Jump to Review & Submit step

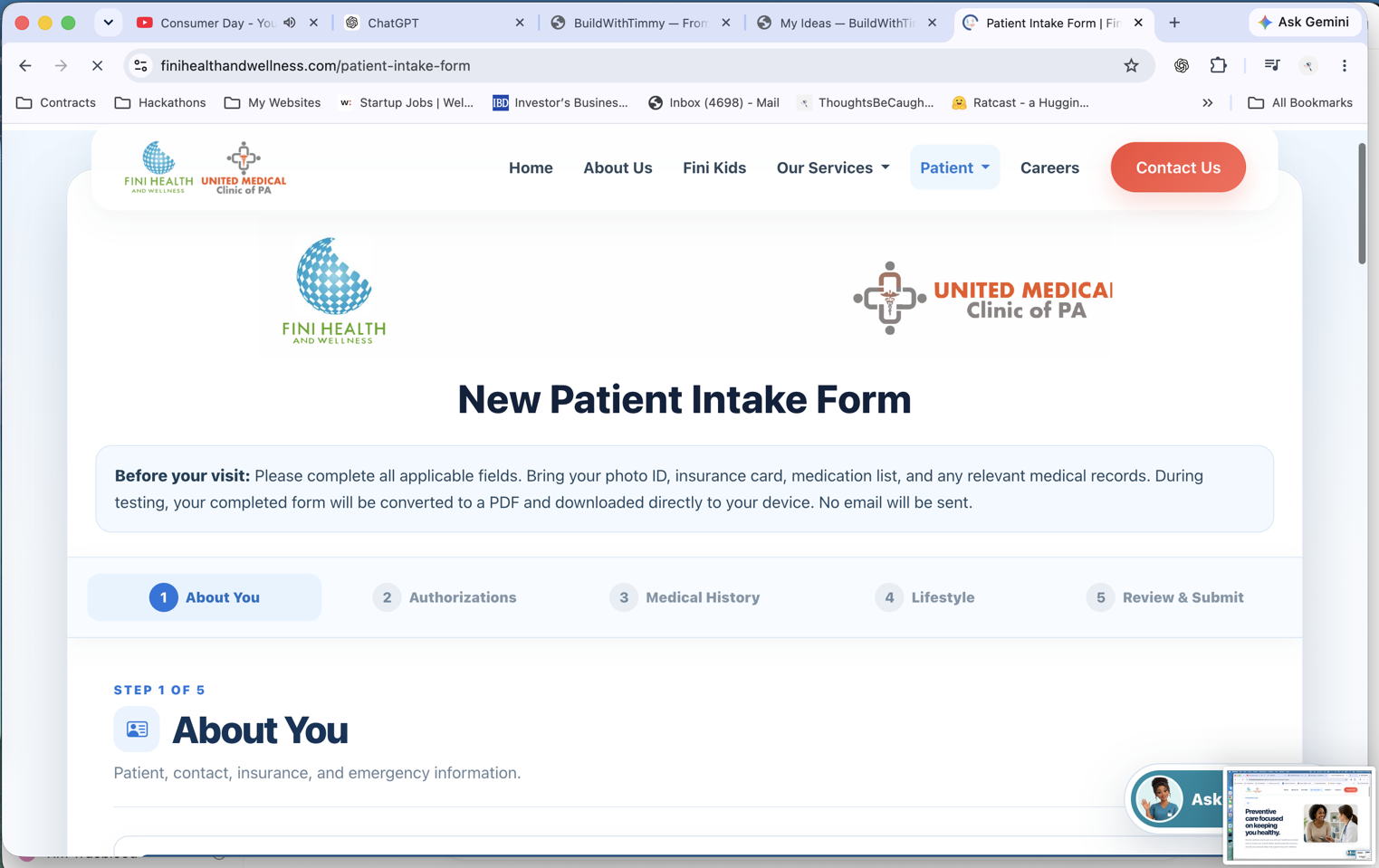(1164, 597)
